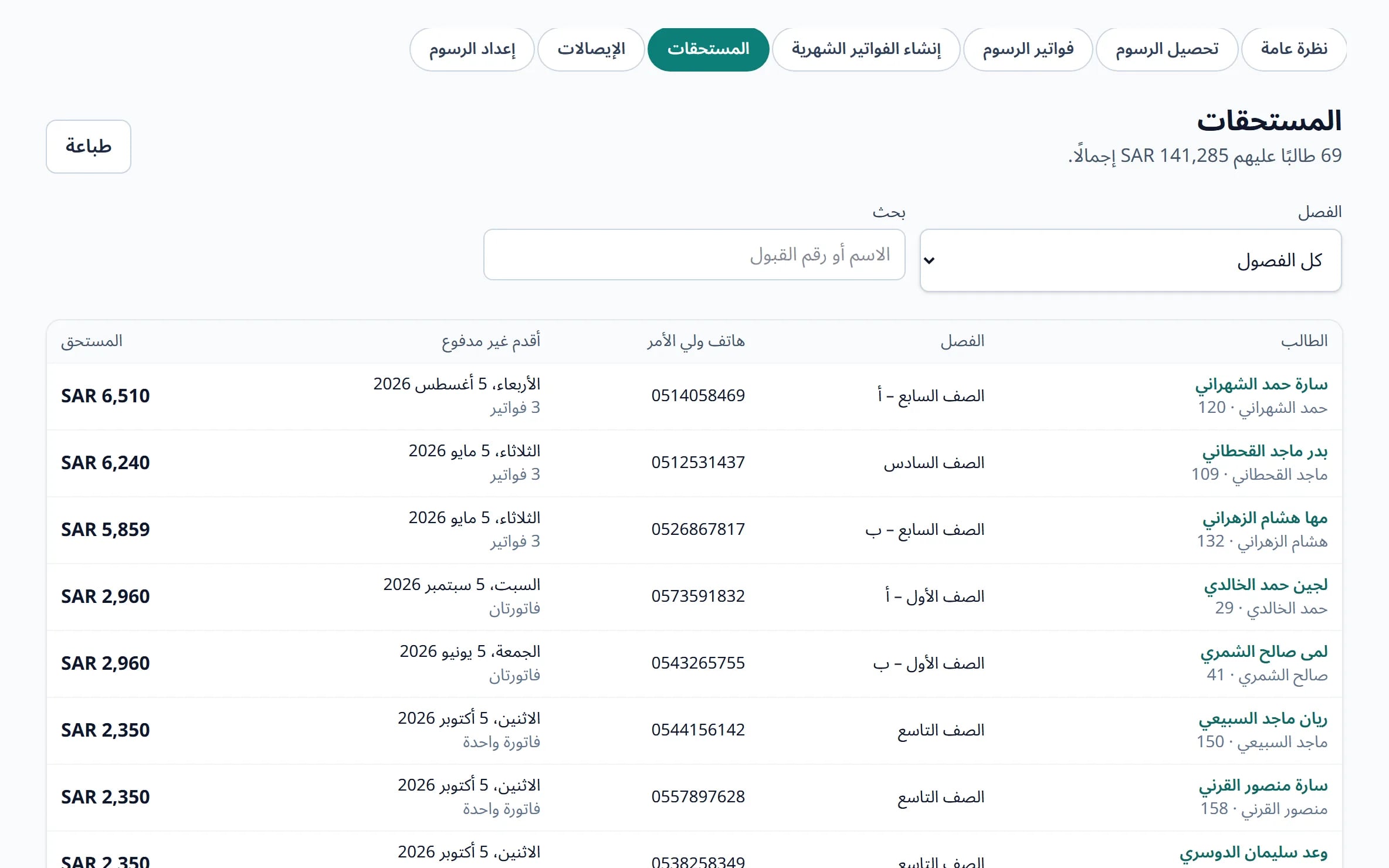Click the هاتف ولي الأمر column header

pyautogui.click(x=696, y=341)
